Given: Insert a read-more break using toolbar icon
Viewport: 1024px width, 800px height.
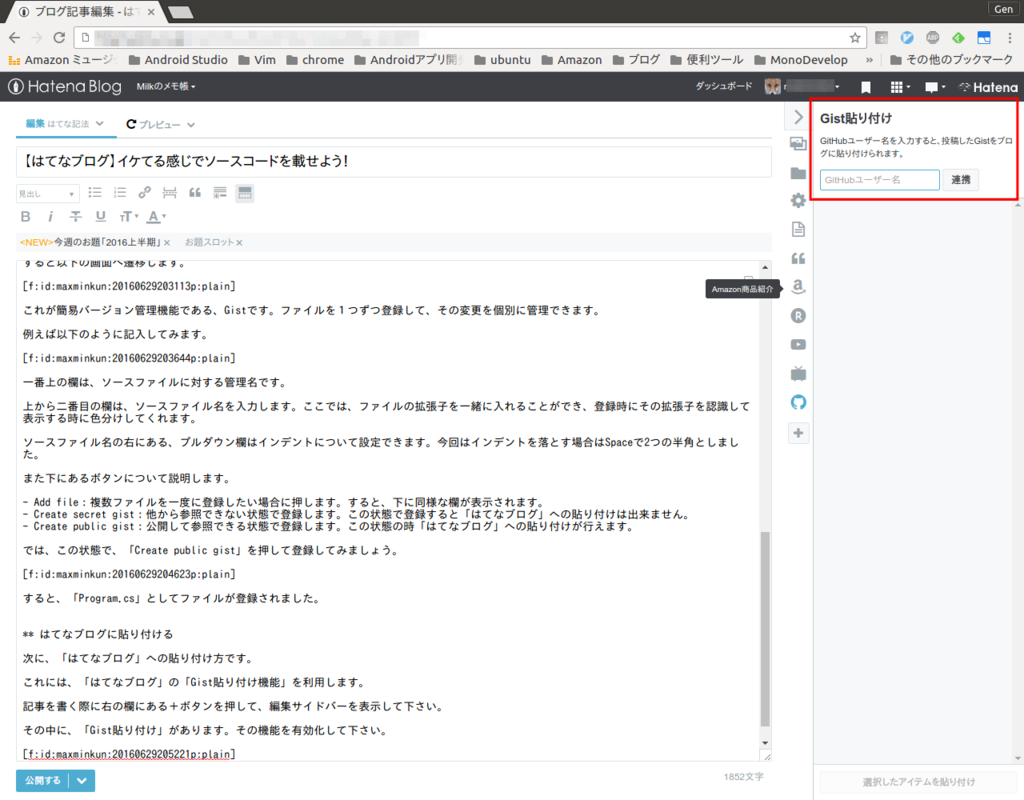Looking at the screenshot, I should point(169,193).
